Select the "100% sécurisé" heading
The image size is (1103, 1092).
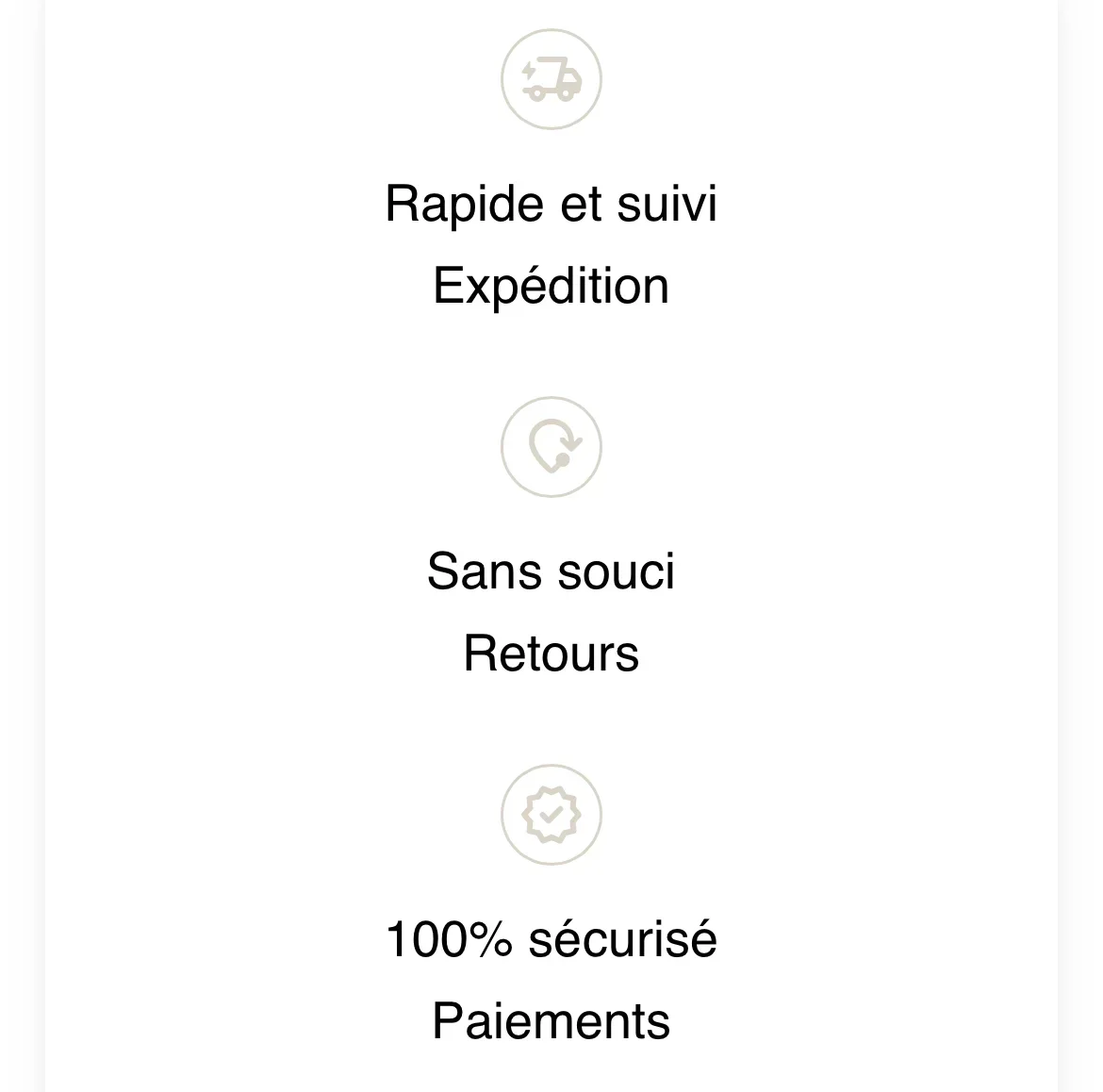click(551, 939)
